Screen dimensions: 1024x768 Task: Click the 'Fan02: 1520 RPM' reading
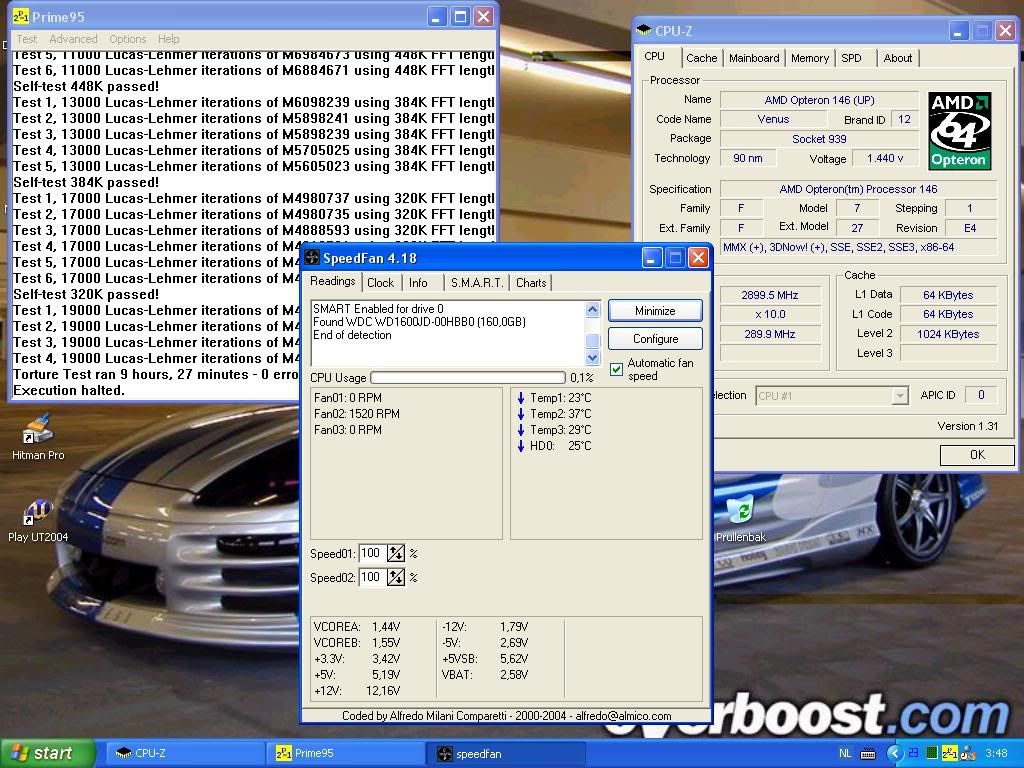(x=357, y=414)
